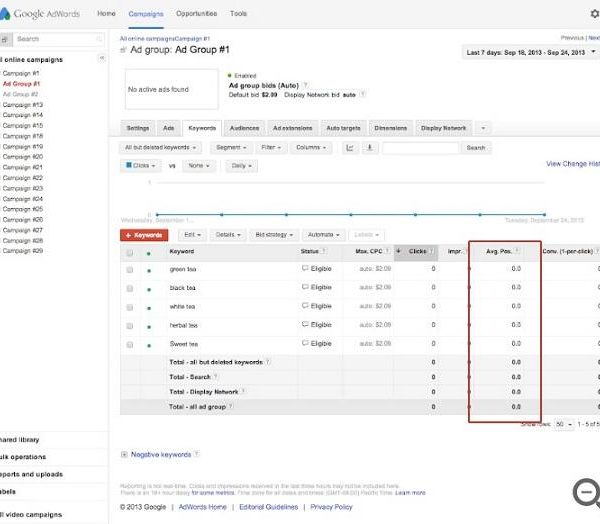
Task: Open the Opportunities menu
Action: 195,14
